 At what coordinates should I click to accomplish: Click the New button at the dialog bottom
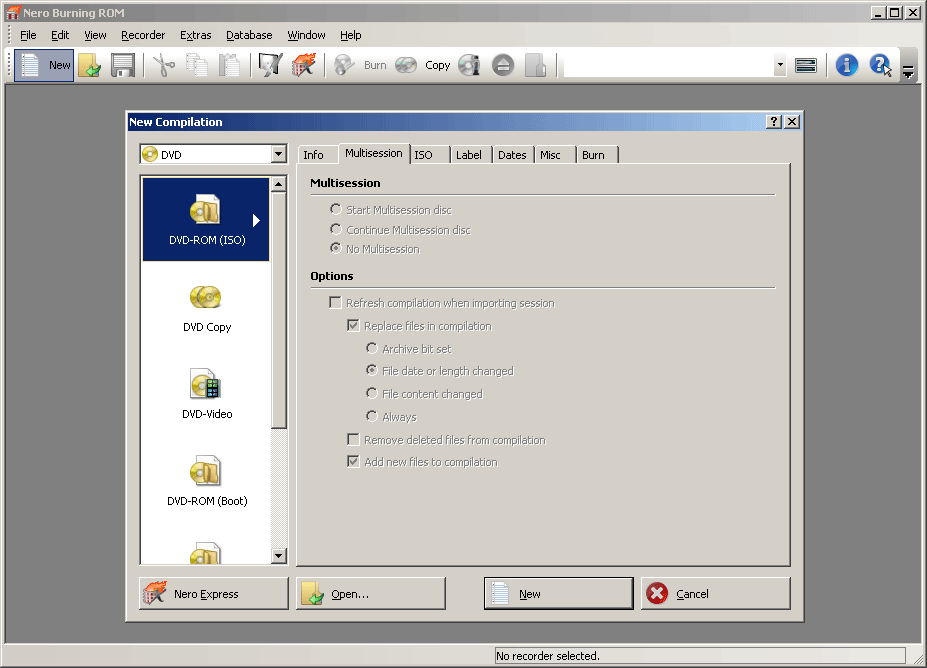(x=559, y=594)
